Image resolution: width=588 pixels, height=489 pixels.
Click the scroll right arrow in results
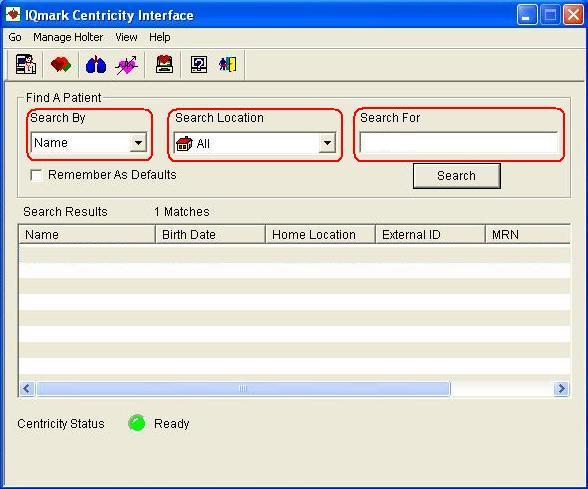[x=561, y=388]
